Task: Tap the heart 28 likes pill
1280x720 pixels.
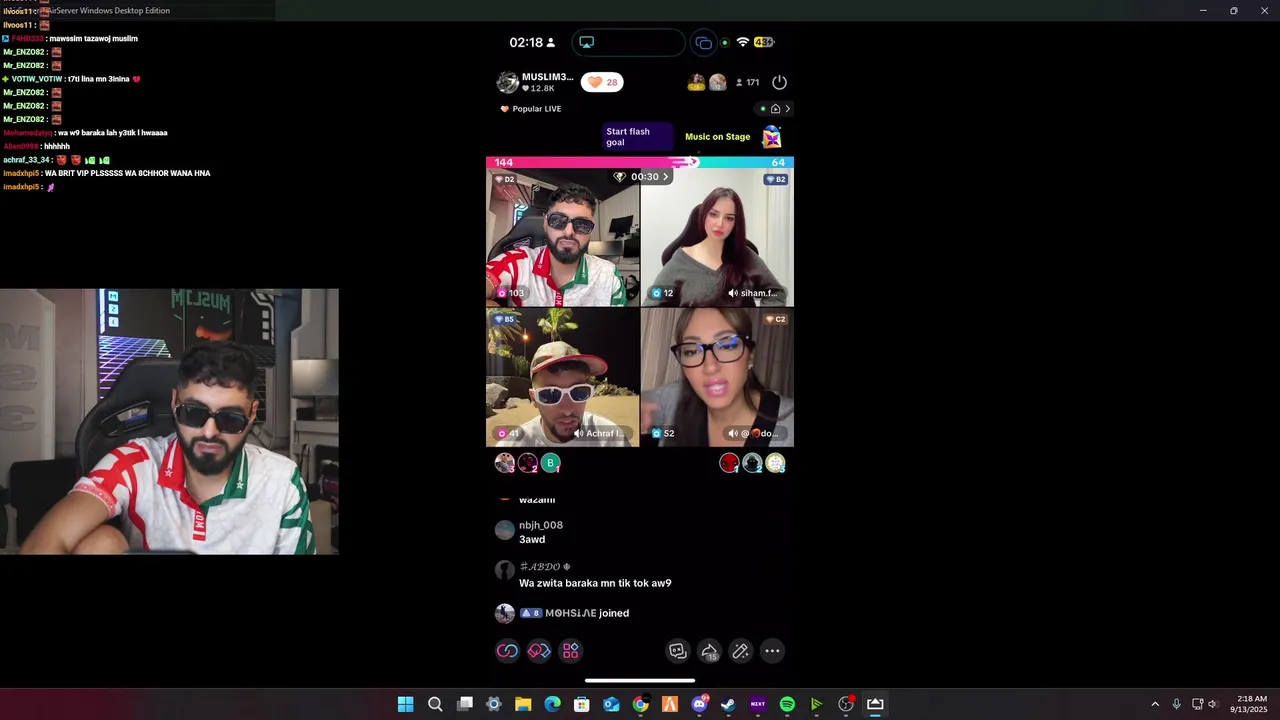Action: [x=602, y=82]
